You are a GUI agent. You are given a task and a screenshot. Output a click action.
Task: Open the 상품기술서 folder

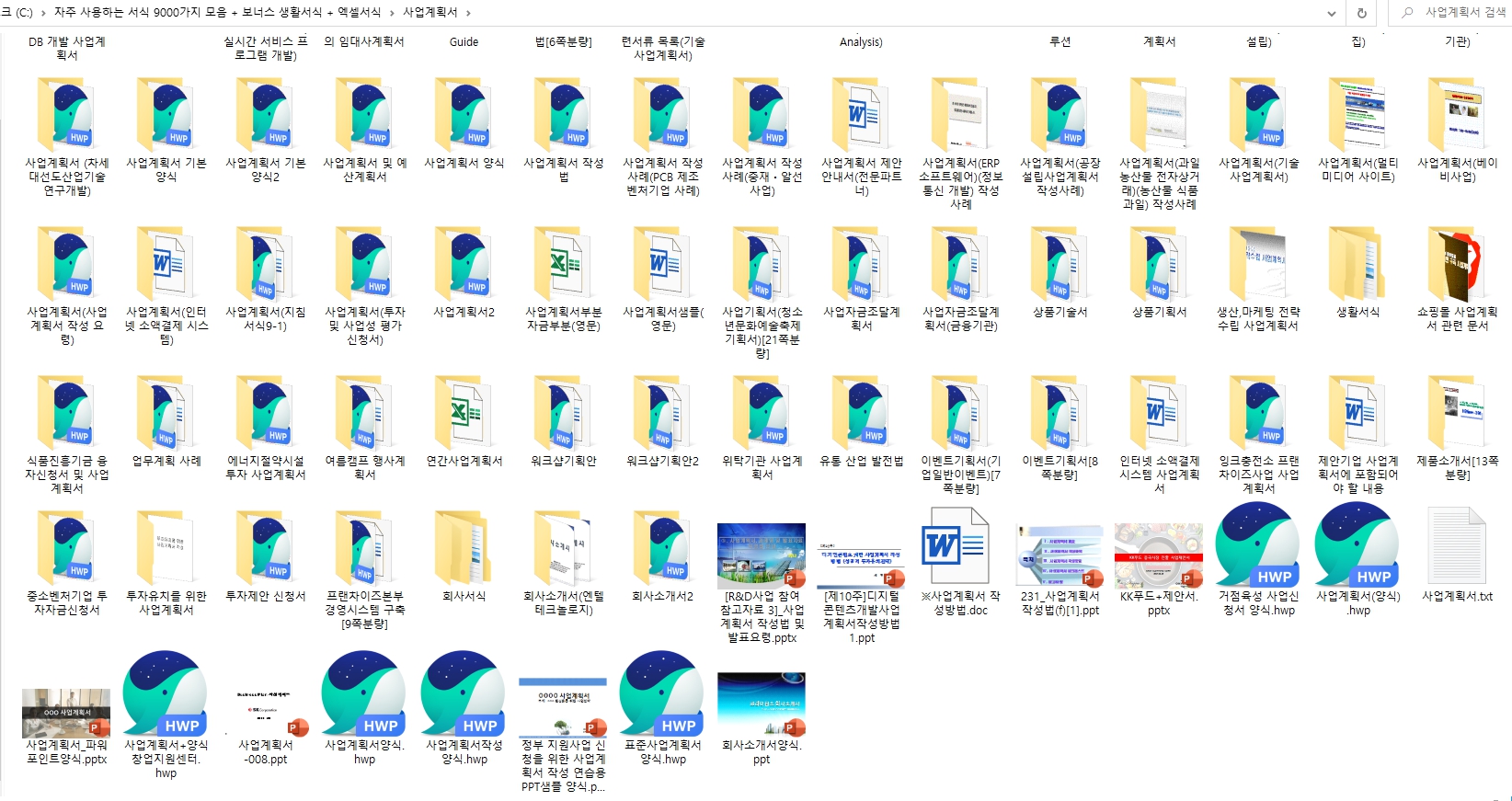pyautogui.click(x=1060, y=264)
